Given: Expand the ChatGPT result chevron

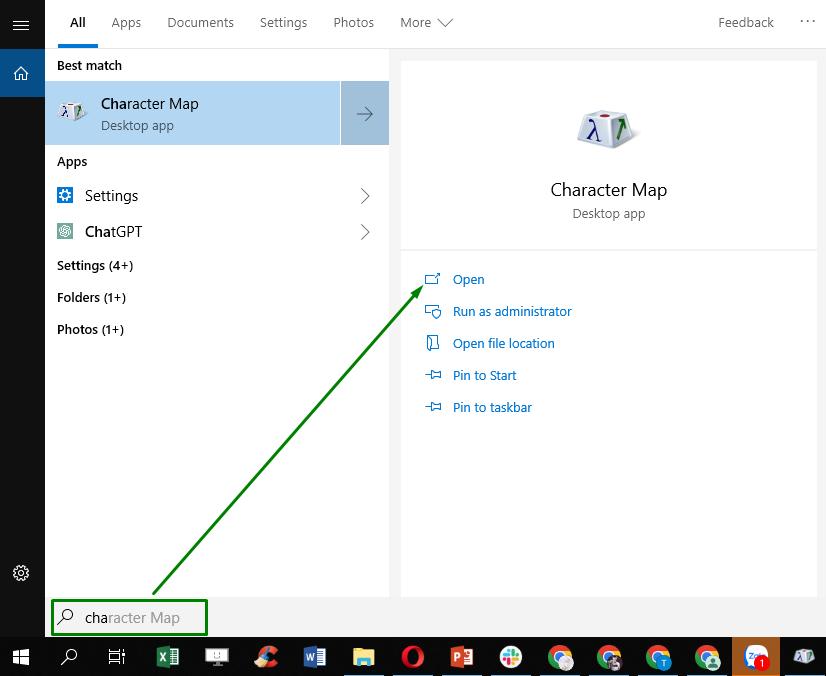Looking at the screenshot, I should [x=365, y=231].
